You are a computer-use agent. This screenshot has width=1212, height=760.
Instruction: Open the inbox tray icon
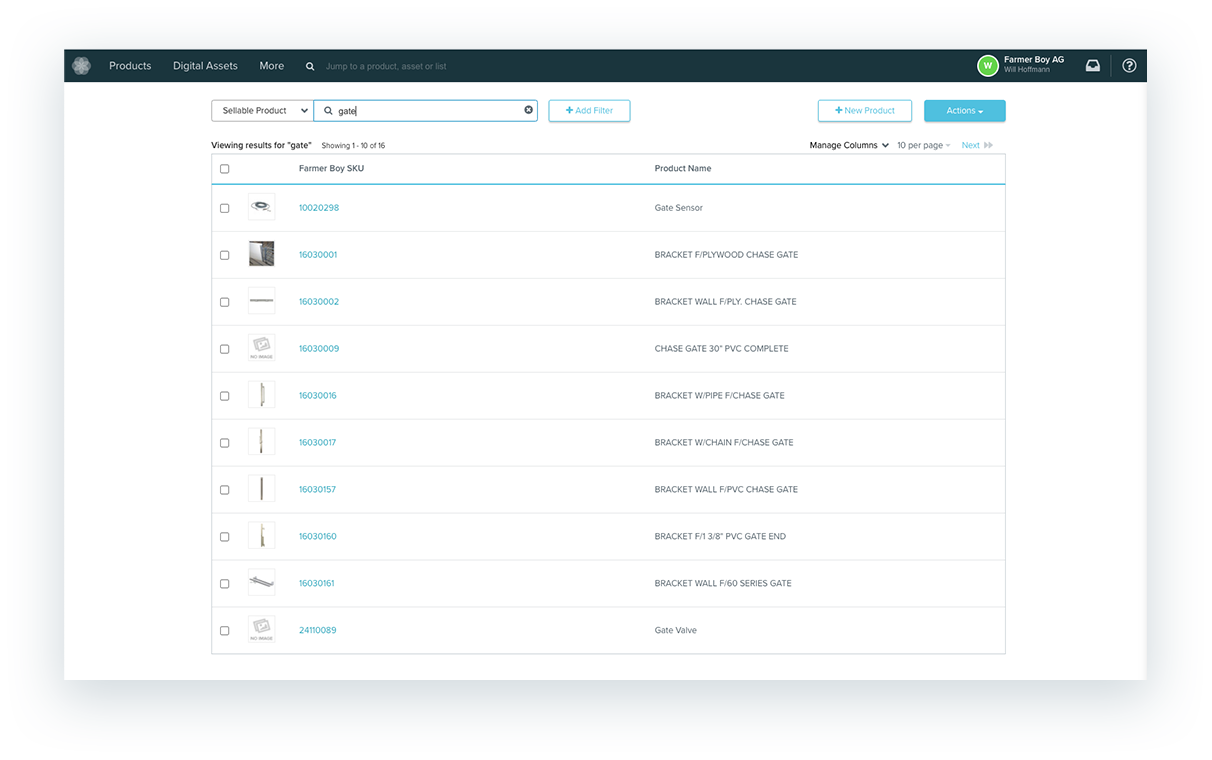pos(1093,66)
